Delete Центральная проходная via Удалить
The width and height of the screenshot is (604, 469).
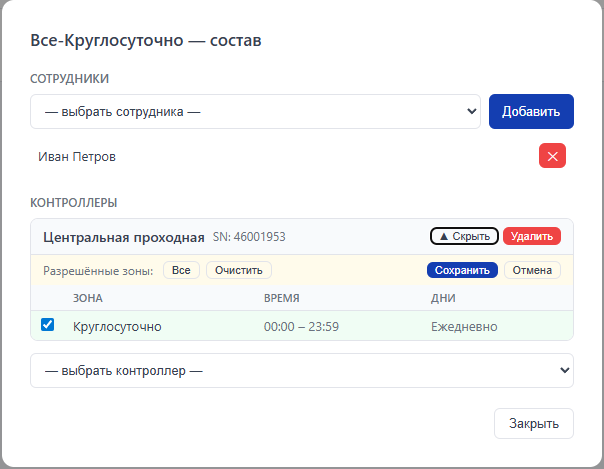pos(532,236)
